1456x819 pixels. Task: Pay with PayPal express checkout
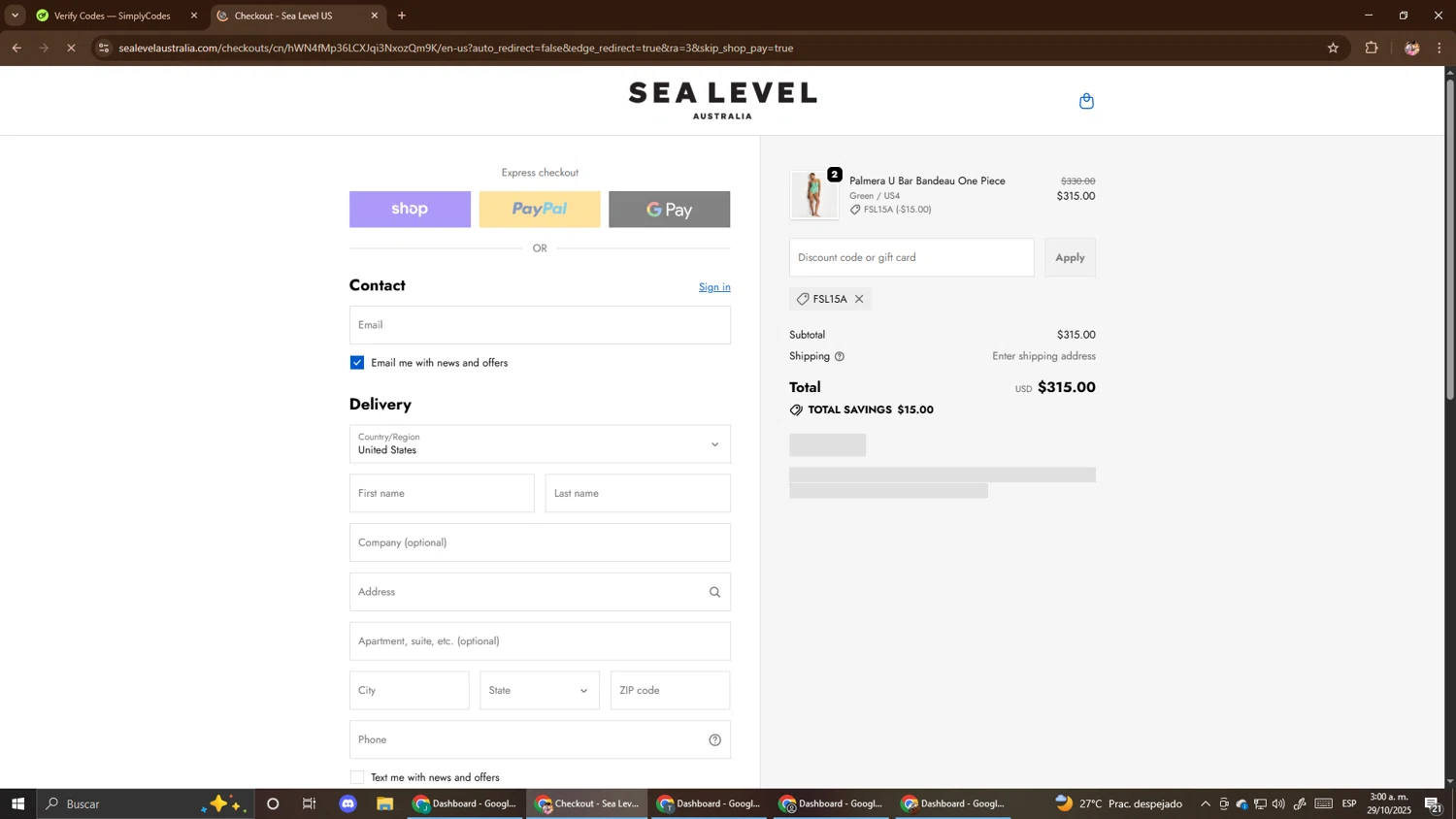coord(540,210)
